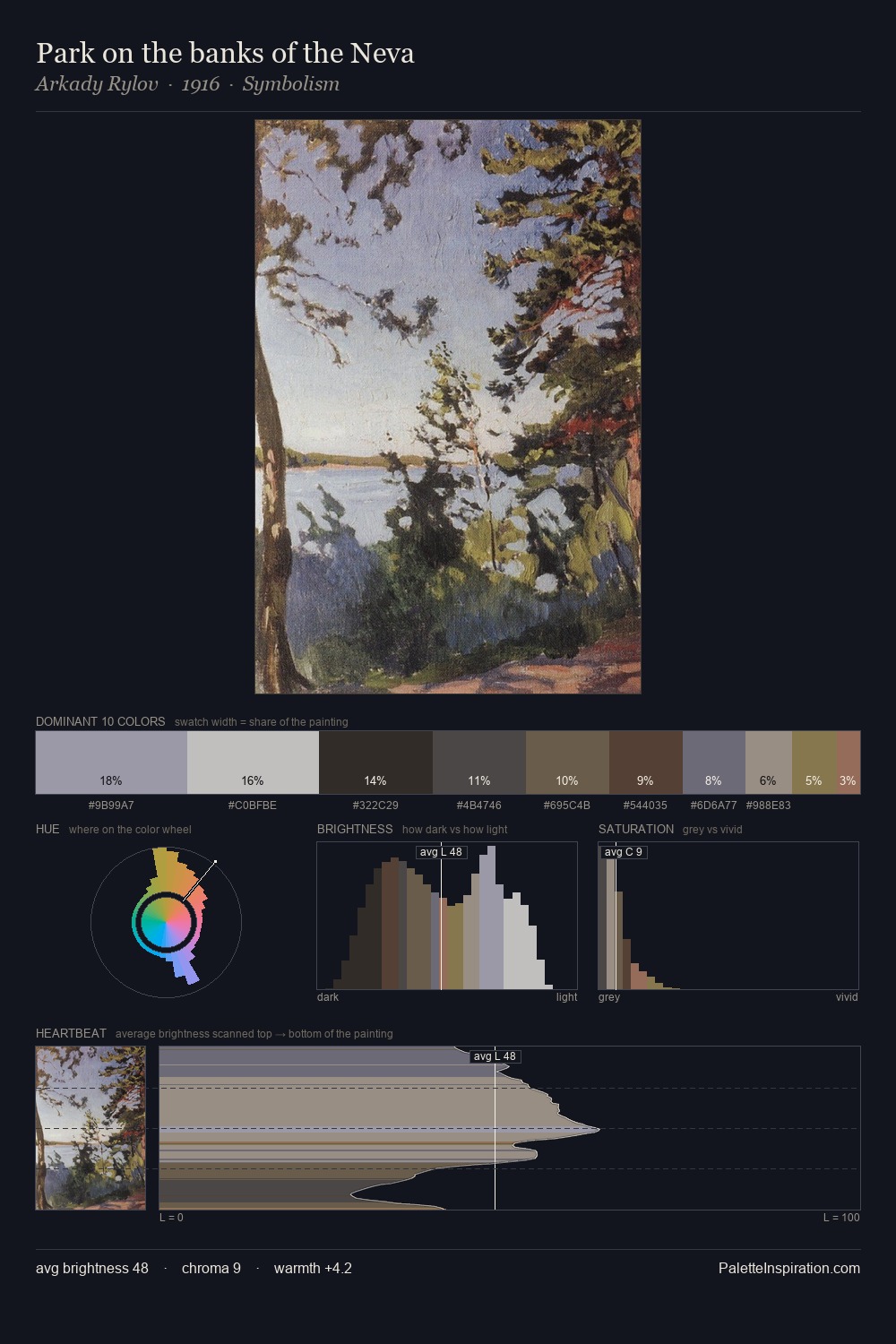The width and height of the screenshot is (896, 1344).
Task: Pick the 5% olive swatch
Action: pyautogui.click(x=814, y=762)
